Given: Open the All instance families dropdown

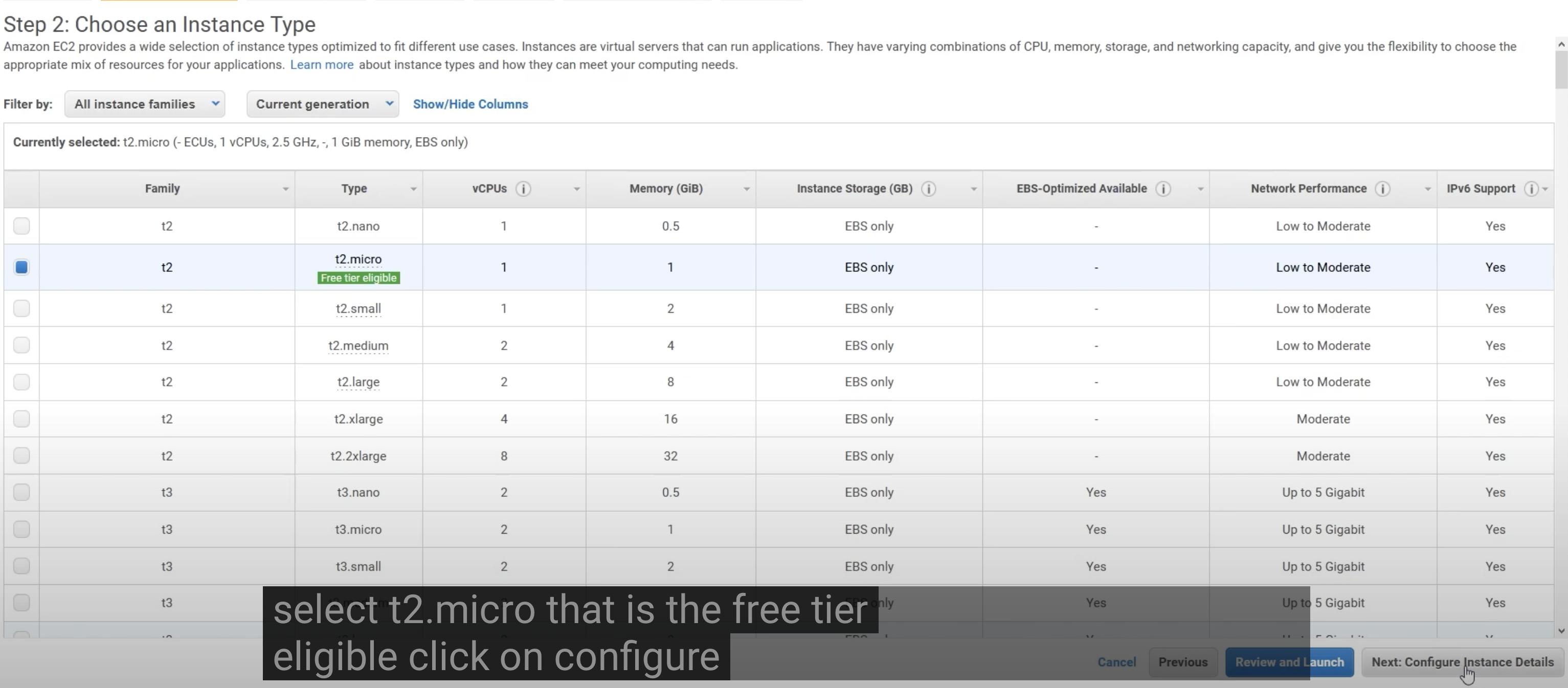Looking at the screenshot, I should 145,104.
